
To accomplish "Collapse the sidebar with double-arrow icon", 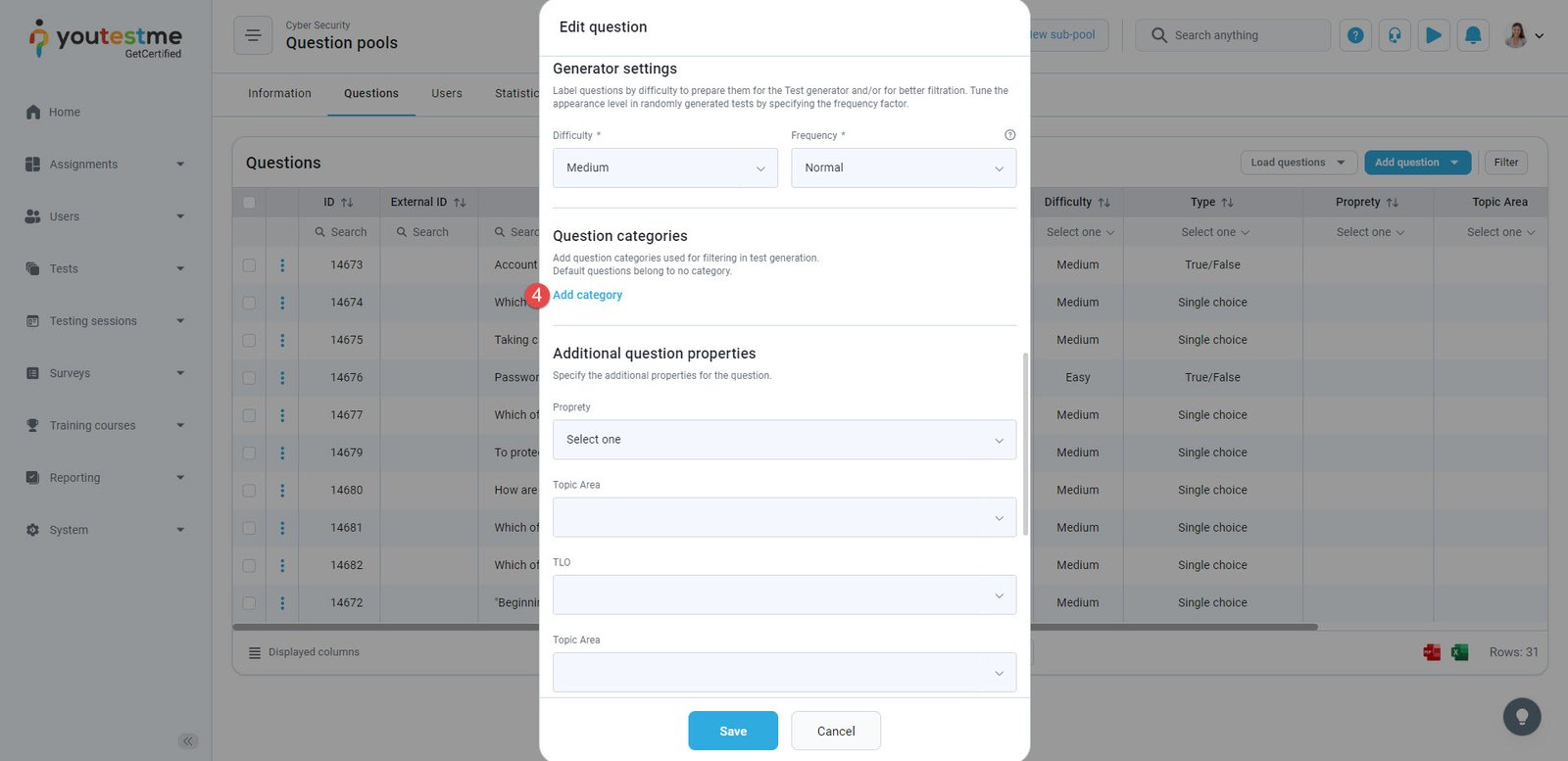I will tap(188, 741).
